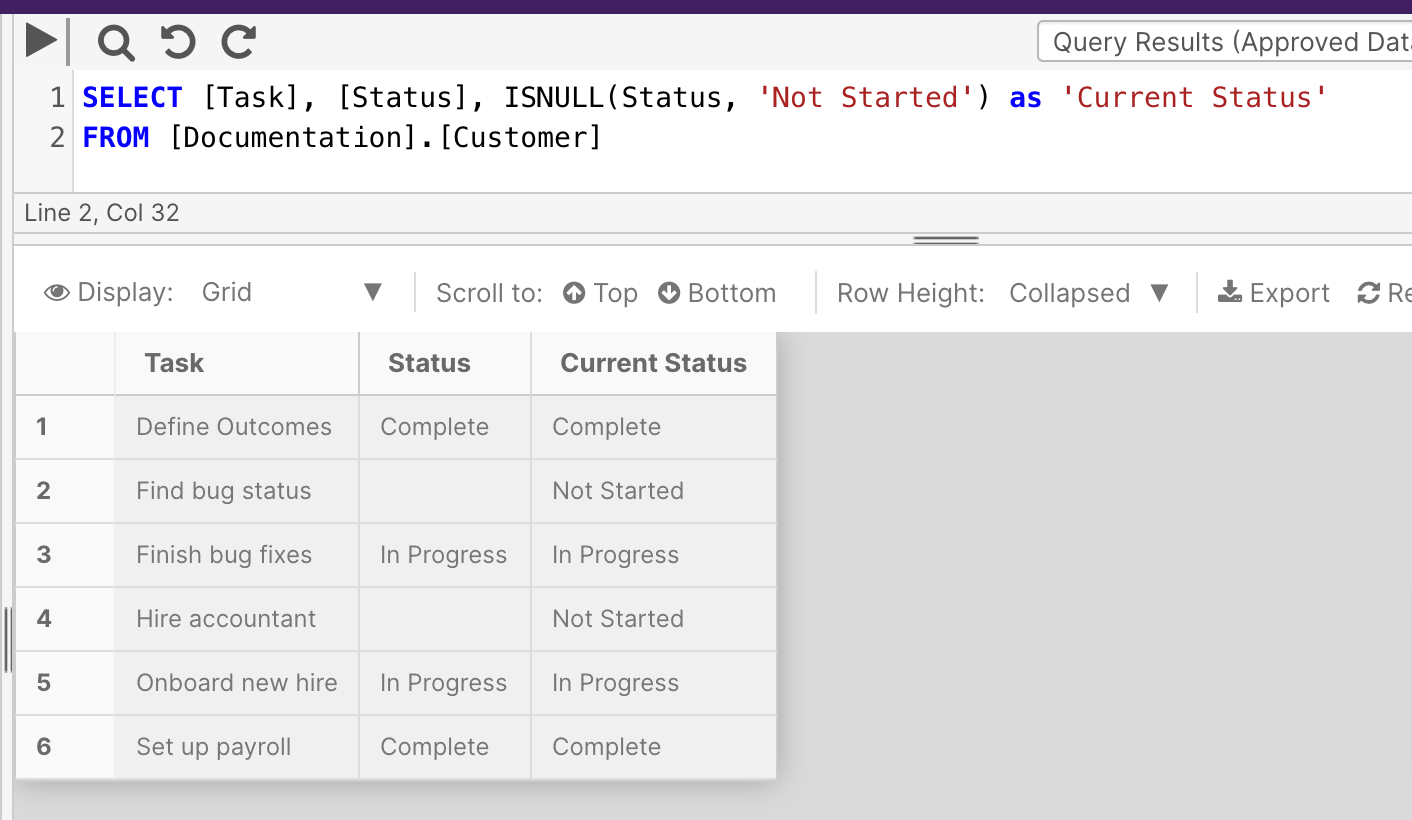The image size is (1412, 820).
Task: Select Current Status 'Not Started' for Find bug status
Action: pos(654,491)
